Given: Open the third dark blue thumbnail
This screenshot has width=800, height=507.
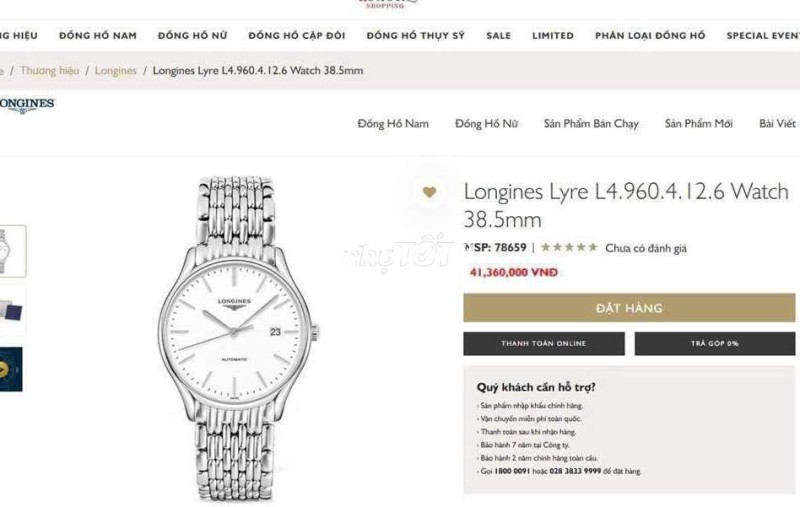Looking at the screenshot, I should click(x=11, y=369).
